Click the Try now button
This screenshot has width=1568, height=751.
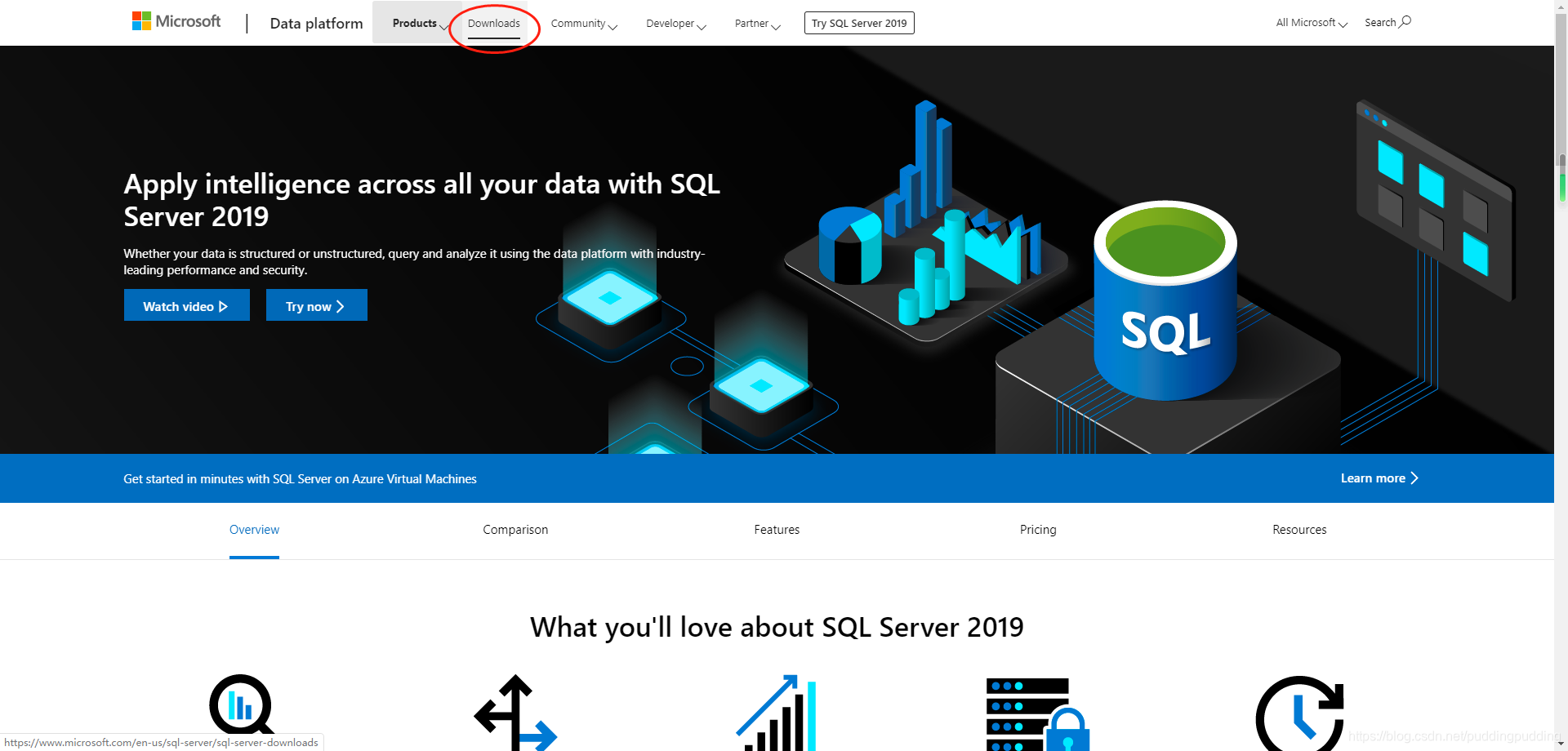317,305
